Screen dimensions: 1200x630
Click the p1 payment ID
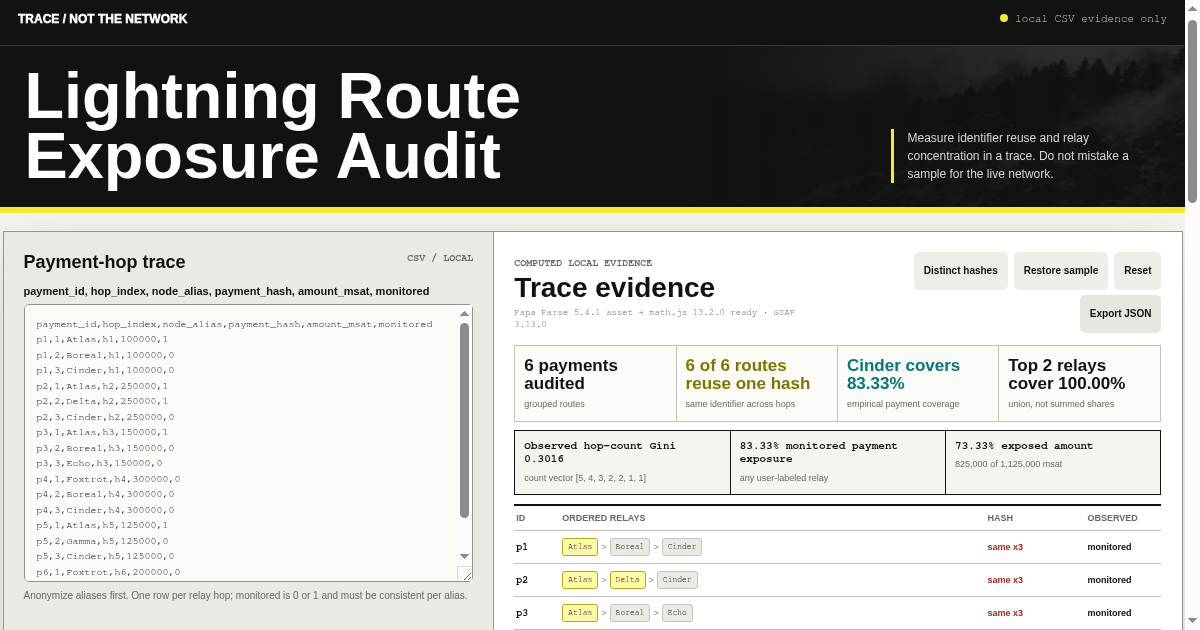point(522,547)
